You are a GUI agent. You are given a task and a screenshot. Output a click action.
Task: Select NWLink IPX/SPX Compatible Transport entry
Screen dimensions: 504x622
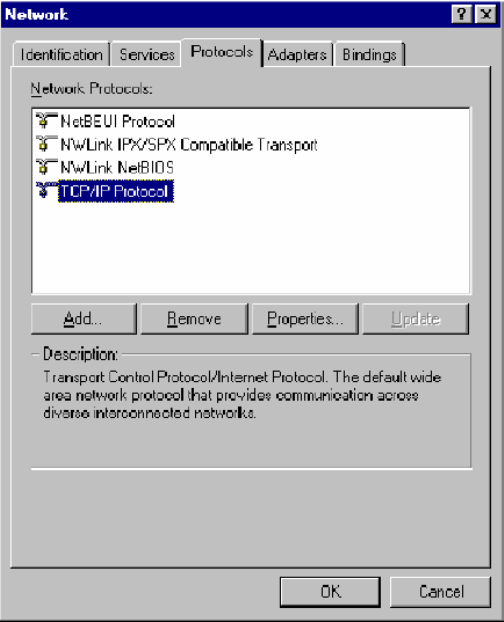click(189, 144)
